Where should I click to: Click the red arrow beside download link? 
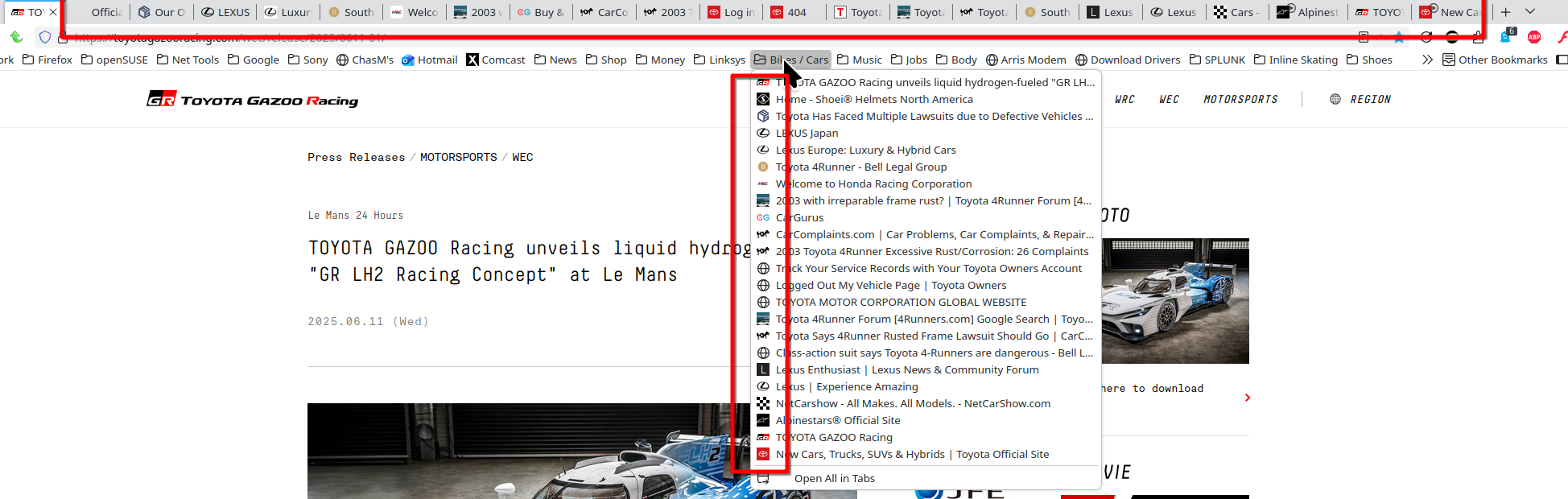point(1247,398)
